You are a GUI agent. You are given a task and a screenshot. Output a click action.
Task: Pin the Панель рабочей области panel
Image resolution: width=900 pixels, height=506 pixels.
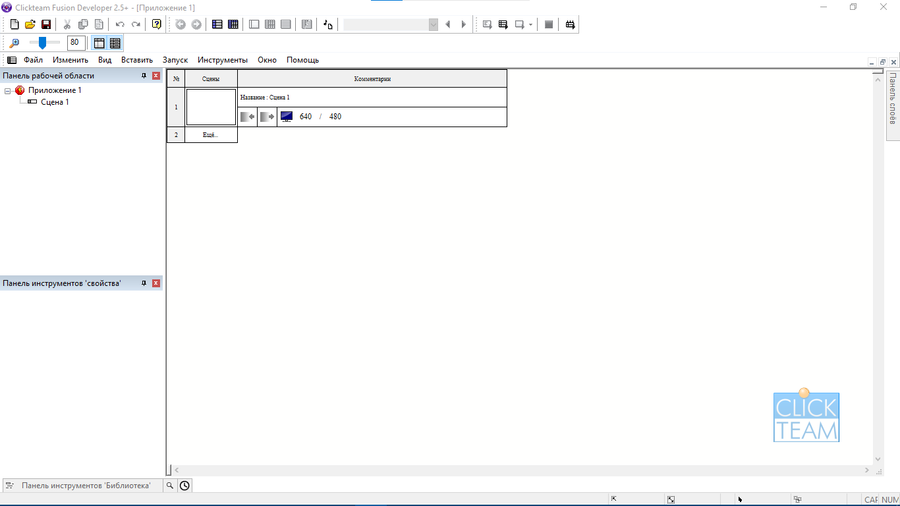143,76
